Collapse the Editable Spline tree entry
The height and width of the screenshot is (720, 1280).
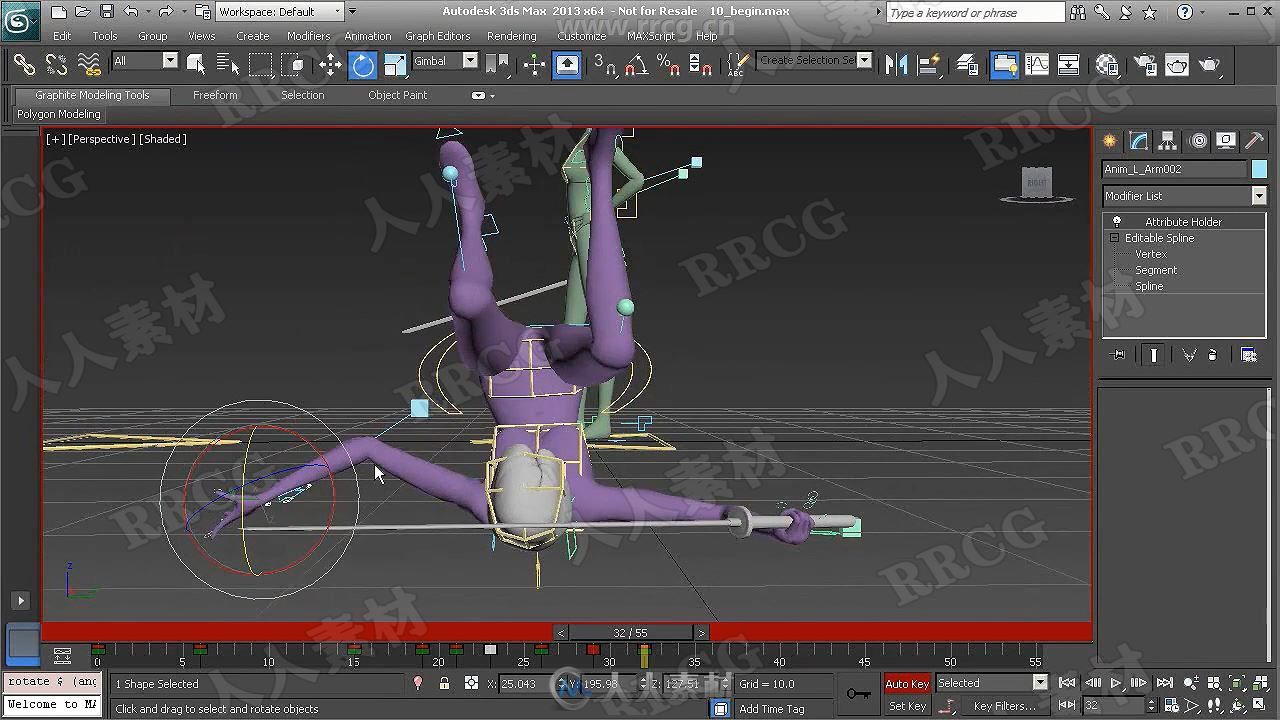tap(1114, 238)
